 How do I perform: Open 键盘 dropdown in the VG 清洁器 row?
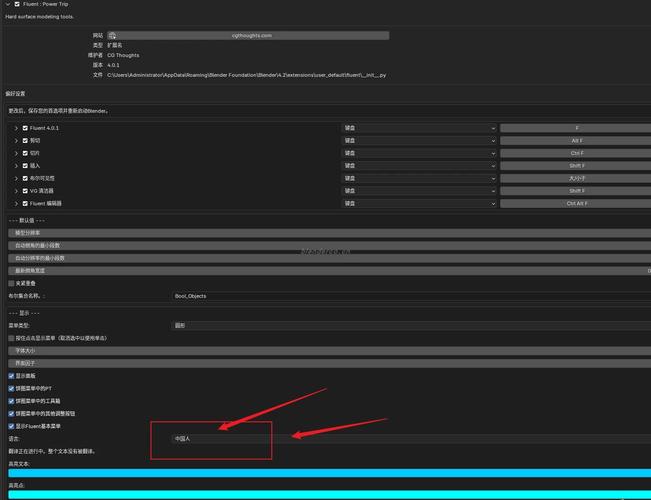pos(419,191)
